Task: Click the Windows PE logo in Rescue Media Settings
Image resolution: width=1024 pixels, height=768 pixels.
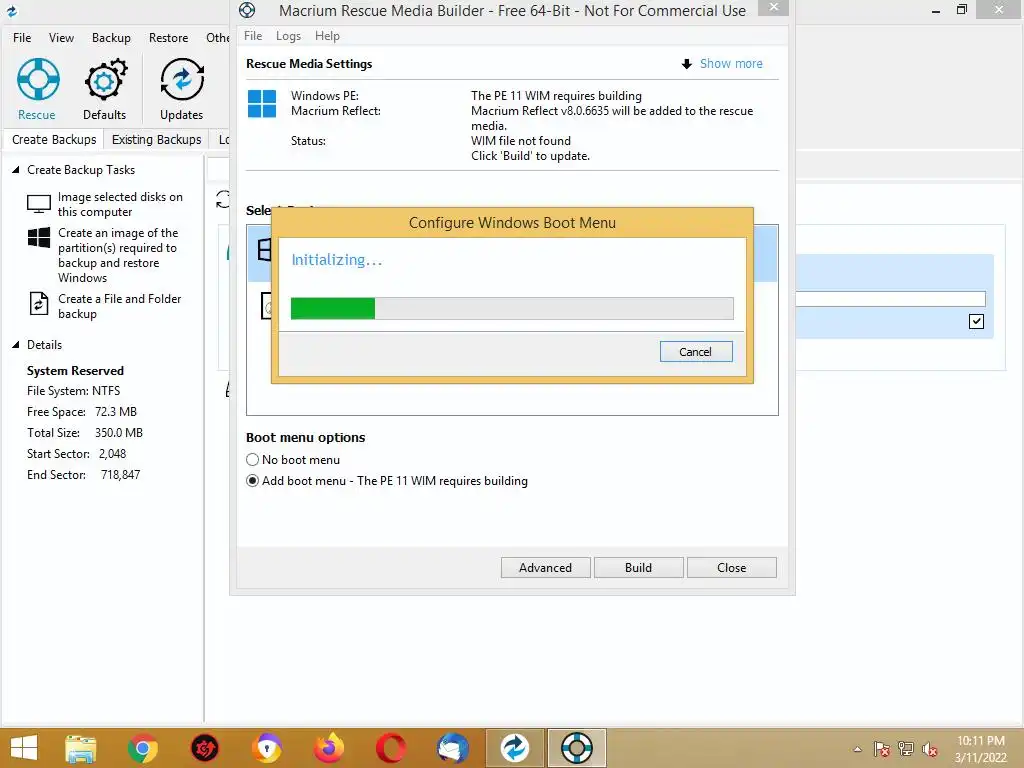Action: 262,103
